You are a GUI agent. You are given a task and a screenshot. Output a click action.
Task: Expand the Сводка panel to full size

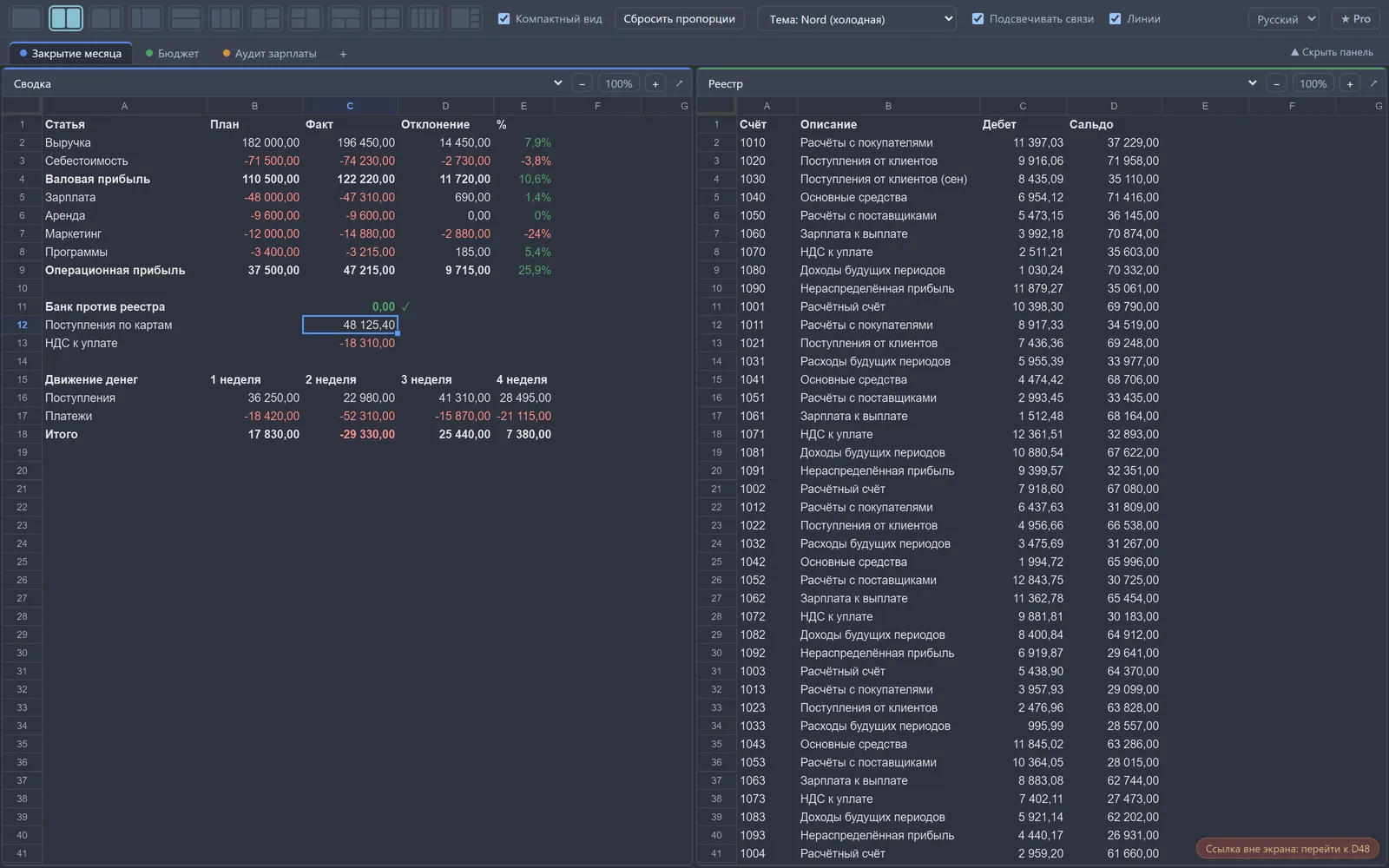click(x=679, y=83)
